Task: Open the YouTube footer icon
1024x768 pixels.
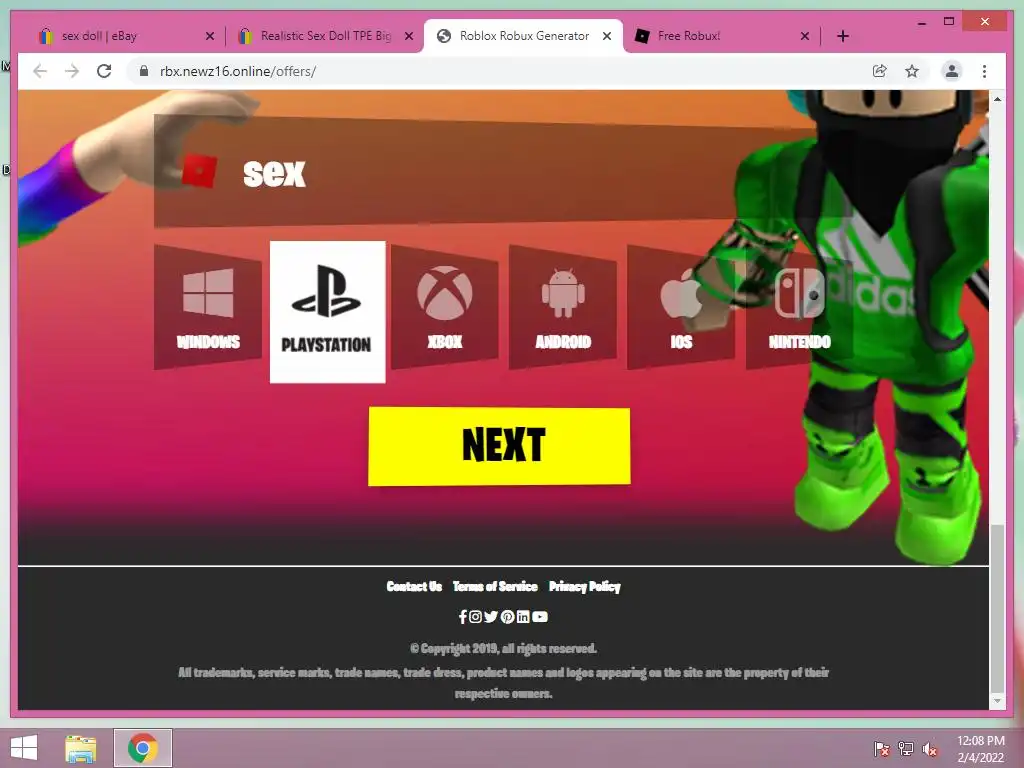Action: 540,616
